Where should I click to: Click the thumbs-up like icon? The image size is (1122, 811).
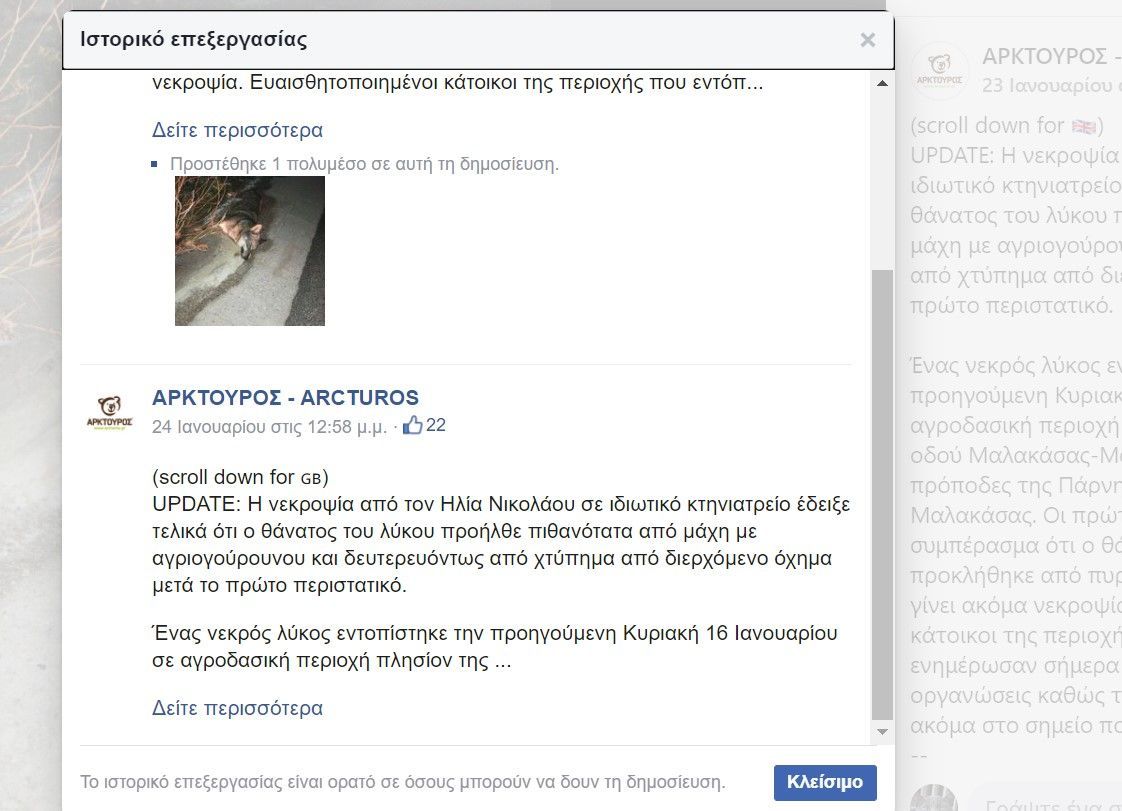pos(412,426)
